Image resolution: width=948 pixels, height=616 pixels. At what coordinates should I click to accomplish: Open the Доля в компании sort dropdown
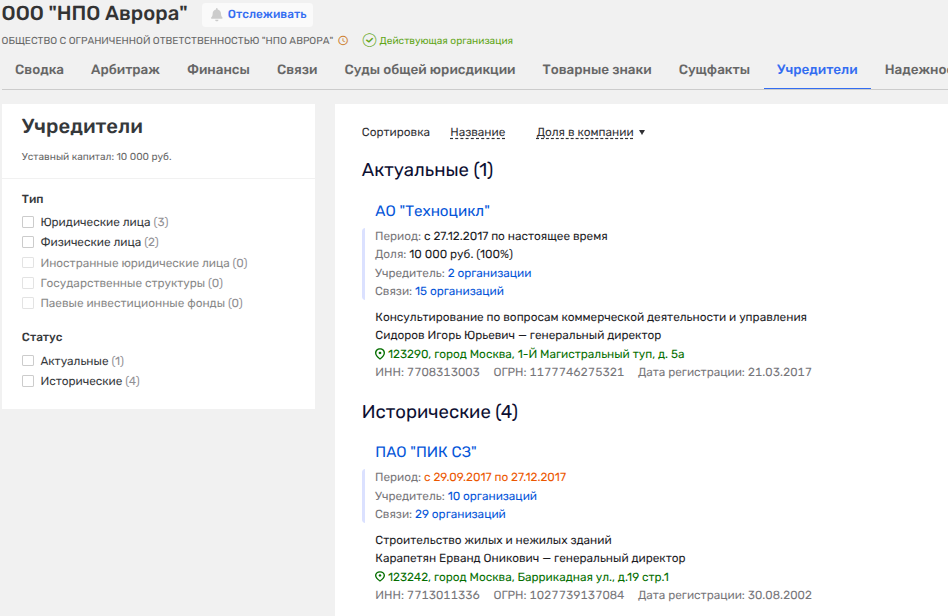click(590, 132)
